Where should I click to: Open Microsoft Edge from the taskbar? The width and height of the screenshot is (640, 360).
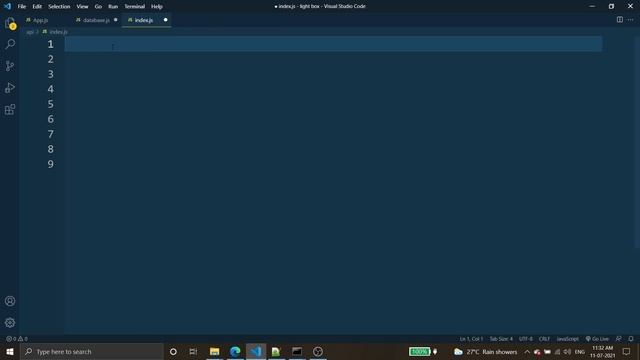[x=235, y=351]
